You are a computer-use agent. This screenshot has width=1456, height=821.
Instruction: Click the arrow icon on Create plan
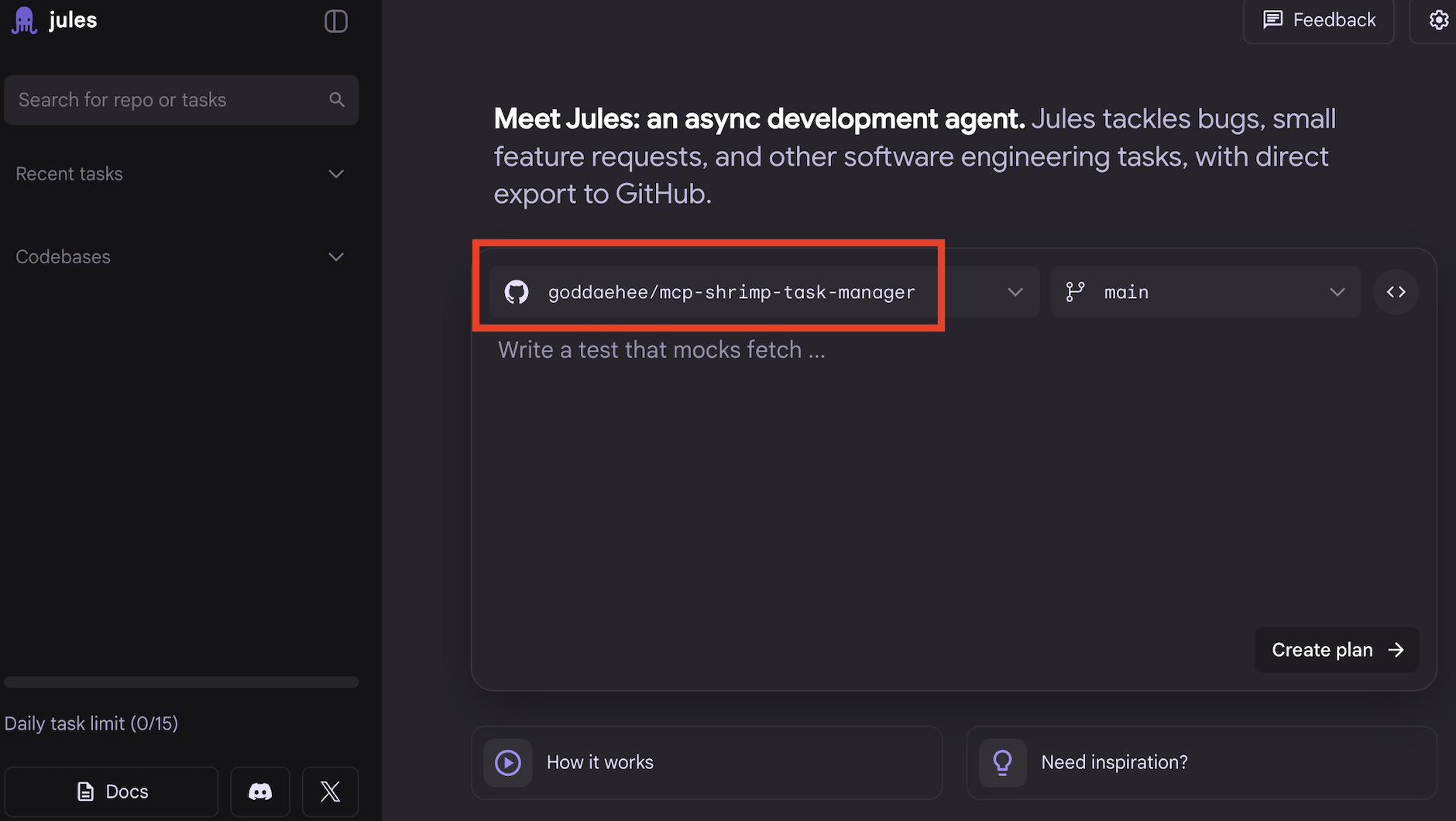[1396, 650]
